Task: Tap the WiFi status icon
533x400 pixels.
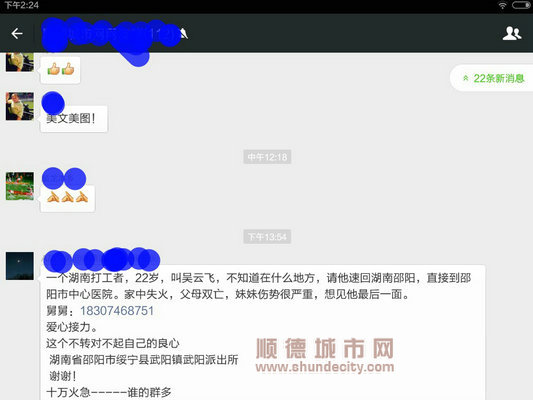Action: click(502, 5)
